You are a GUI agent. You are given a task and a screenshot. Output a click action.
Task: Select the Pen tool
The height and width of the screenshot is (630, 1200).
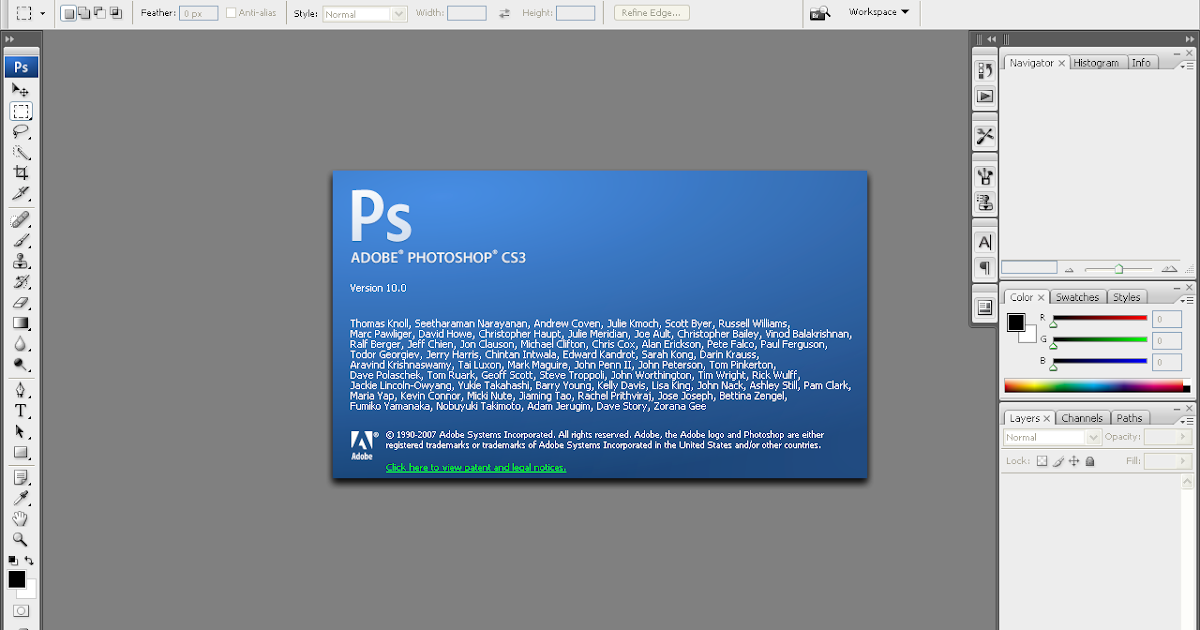click(x=21, y=390)
